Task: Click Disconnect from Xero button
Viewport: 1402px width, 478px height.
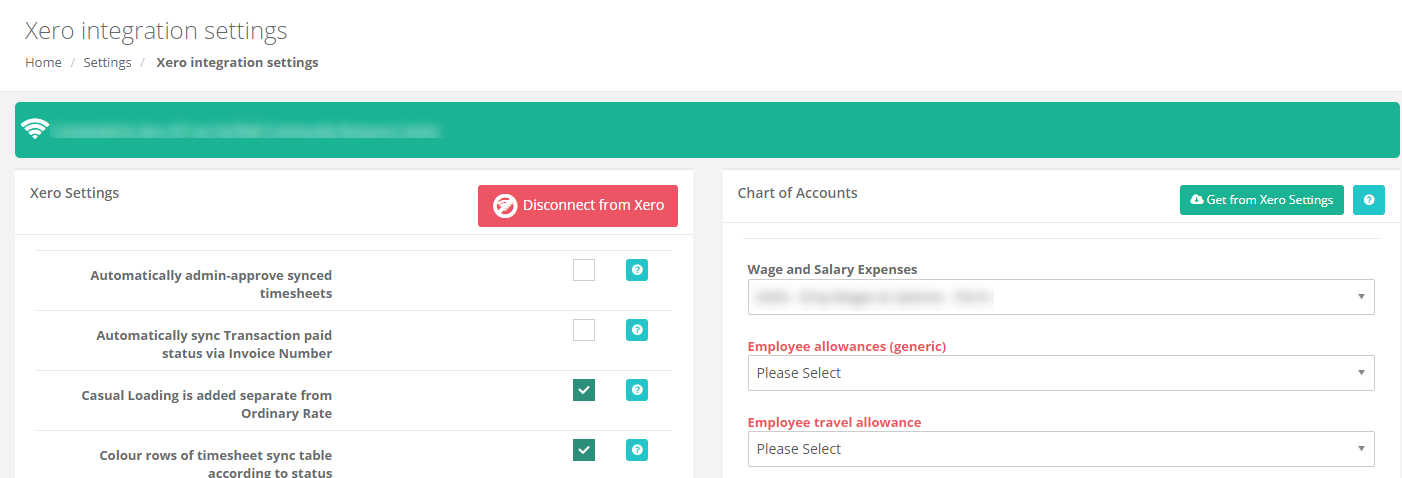Action: 578,206
